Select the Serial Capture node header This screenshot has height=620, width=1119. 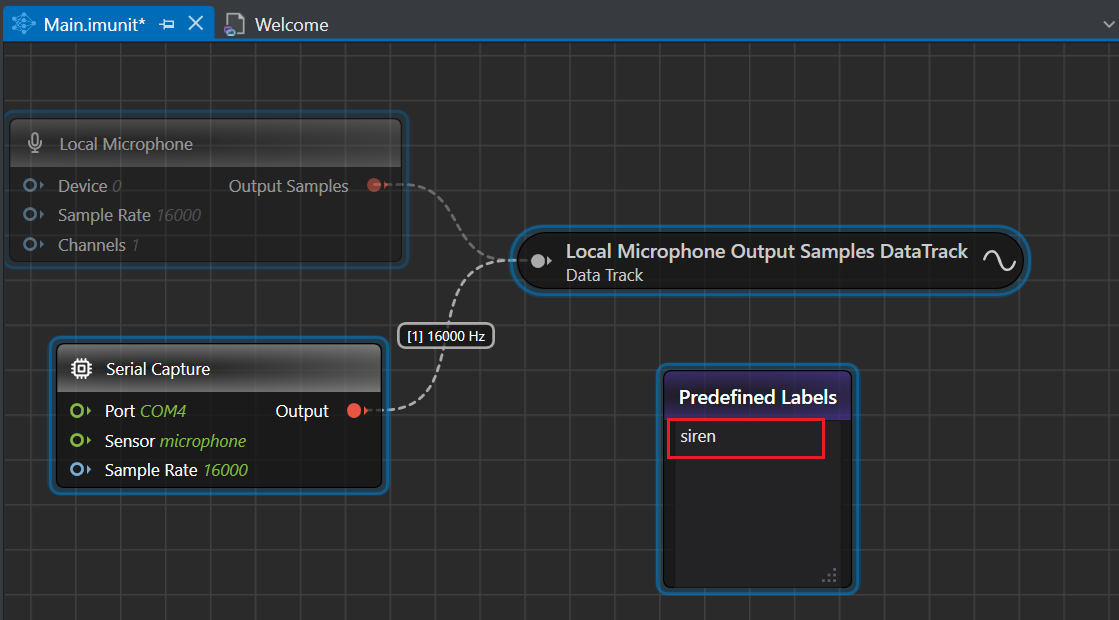pos(219,369)
